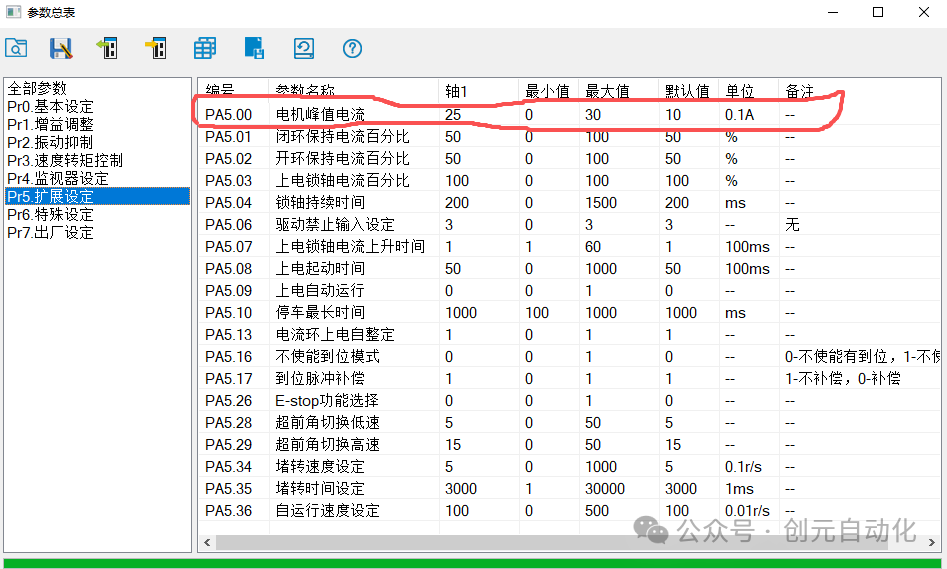Select Pr0.基本设定 category
This screenshot has height=569, width=947.
pos(51,107)
